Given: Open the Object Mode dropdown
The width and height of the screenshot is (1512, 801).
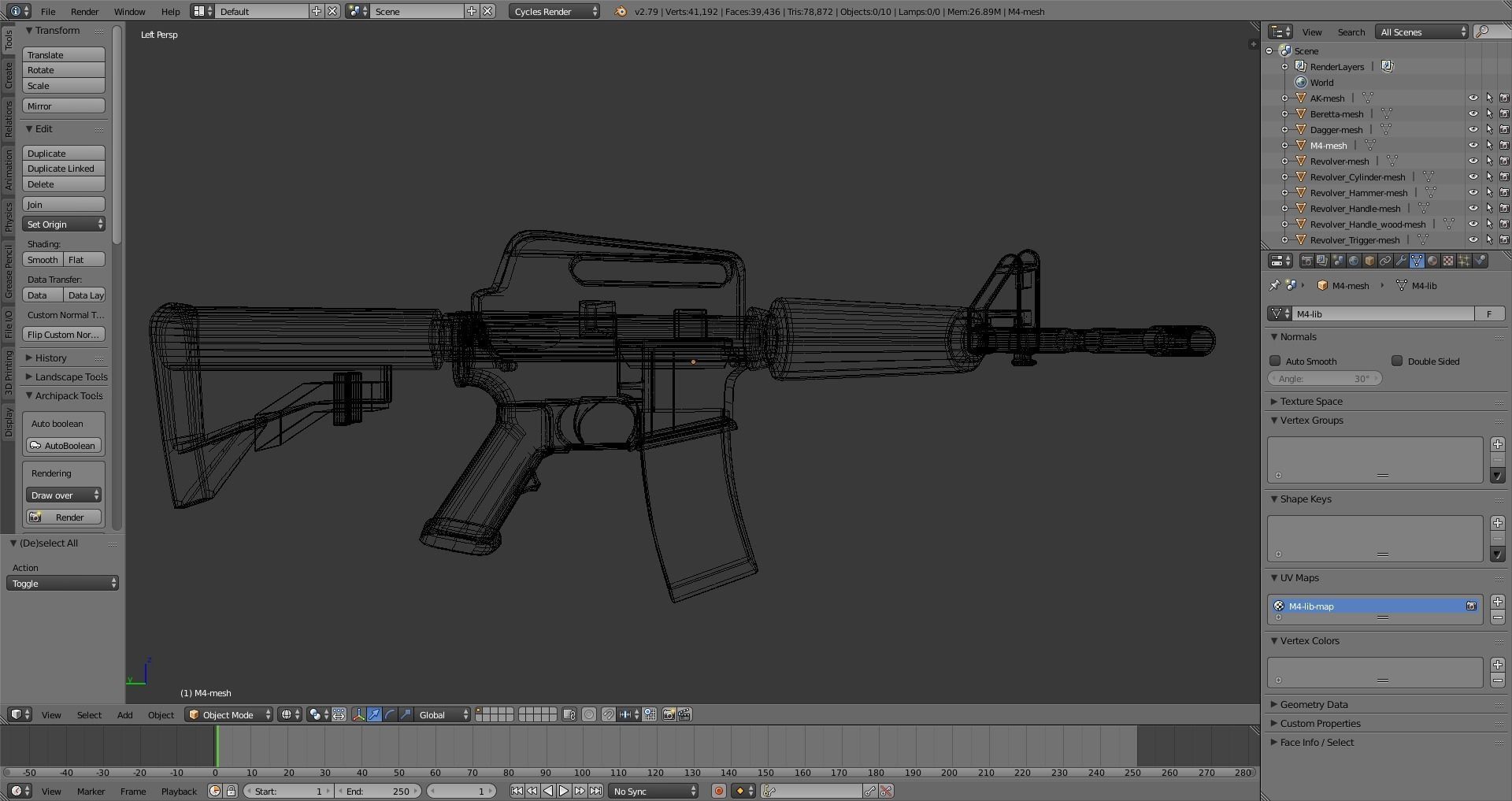Looking at the screenshot, I should tap(229, 714).
